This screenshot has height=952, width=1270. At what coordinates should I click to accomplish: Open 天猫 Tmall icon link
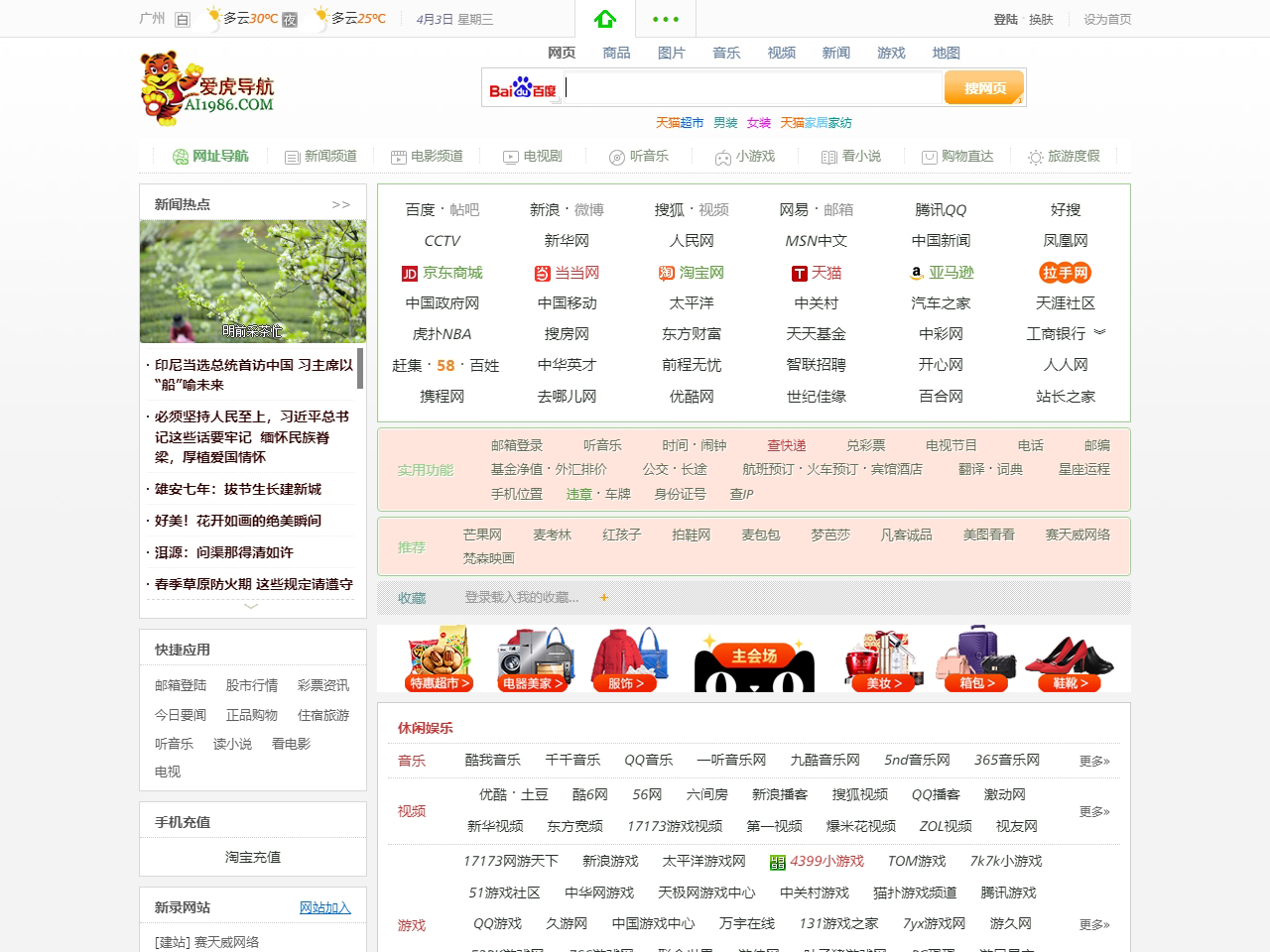[x=799, y=274]
